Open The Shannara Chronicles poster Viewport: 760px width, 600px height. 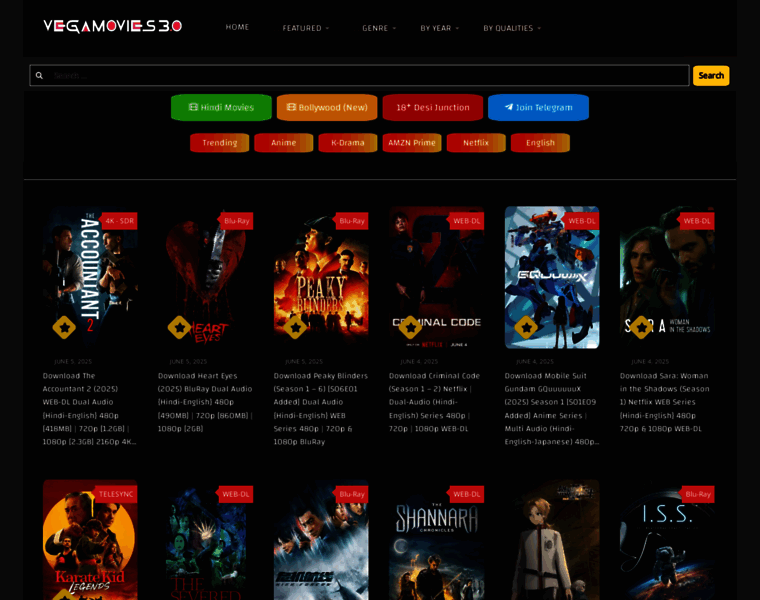pyautogui.click(x=436, y=540)
